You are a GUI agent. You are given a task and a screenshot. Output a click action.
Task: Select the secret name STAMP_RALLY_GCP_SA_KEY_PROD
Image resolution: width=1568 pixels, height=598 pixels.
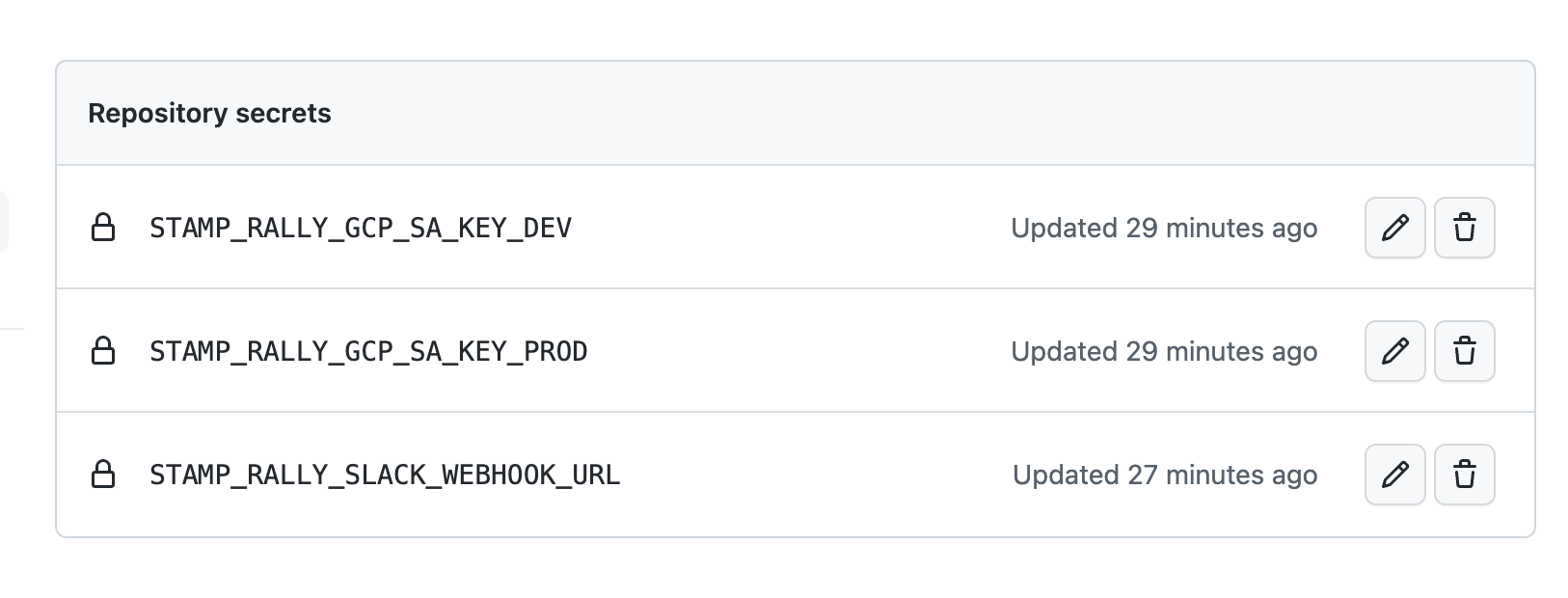point(367,351)
